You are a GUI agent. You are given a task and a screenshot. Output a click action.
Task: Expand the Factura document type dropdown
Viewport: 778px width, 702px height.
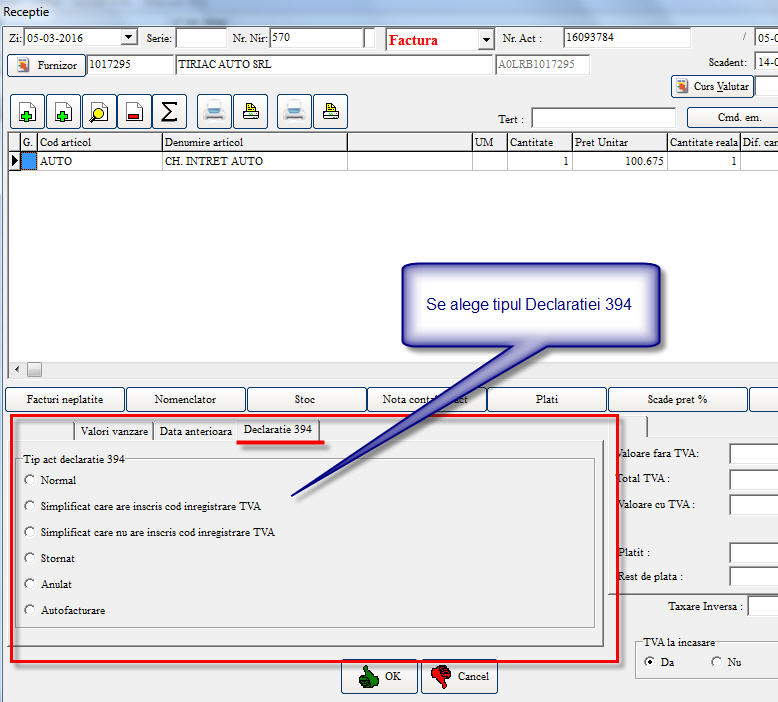coord(486,40)
